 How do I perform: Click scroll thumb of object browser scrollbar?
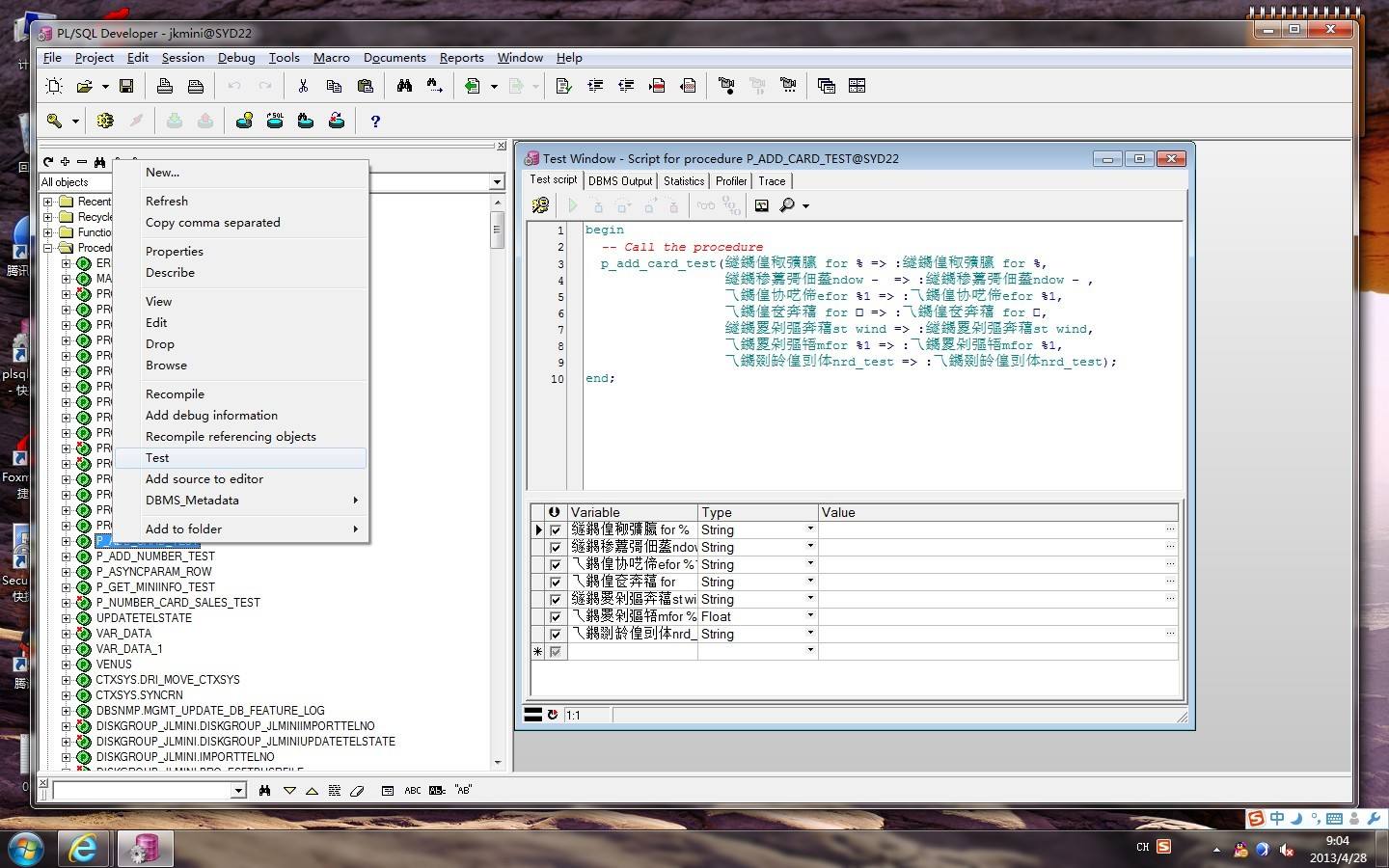coord(498,231)
